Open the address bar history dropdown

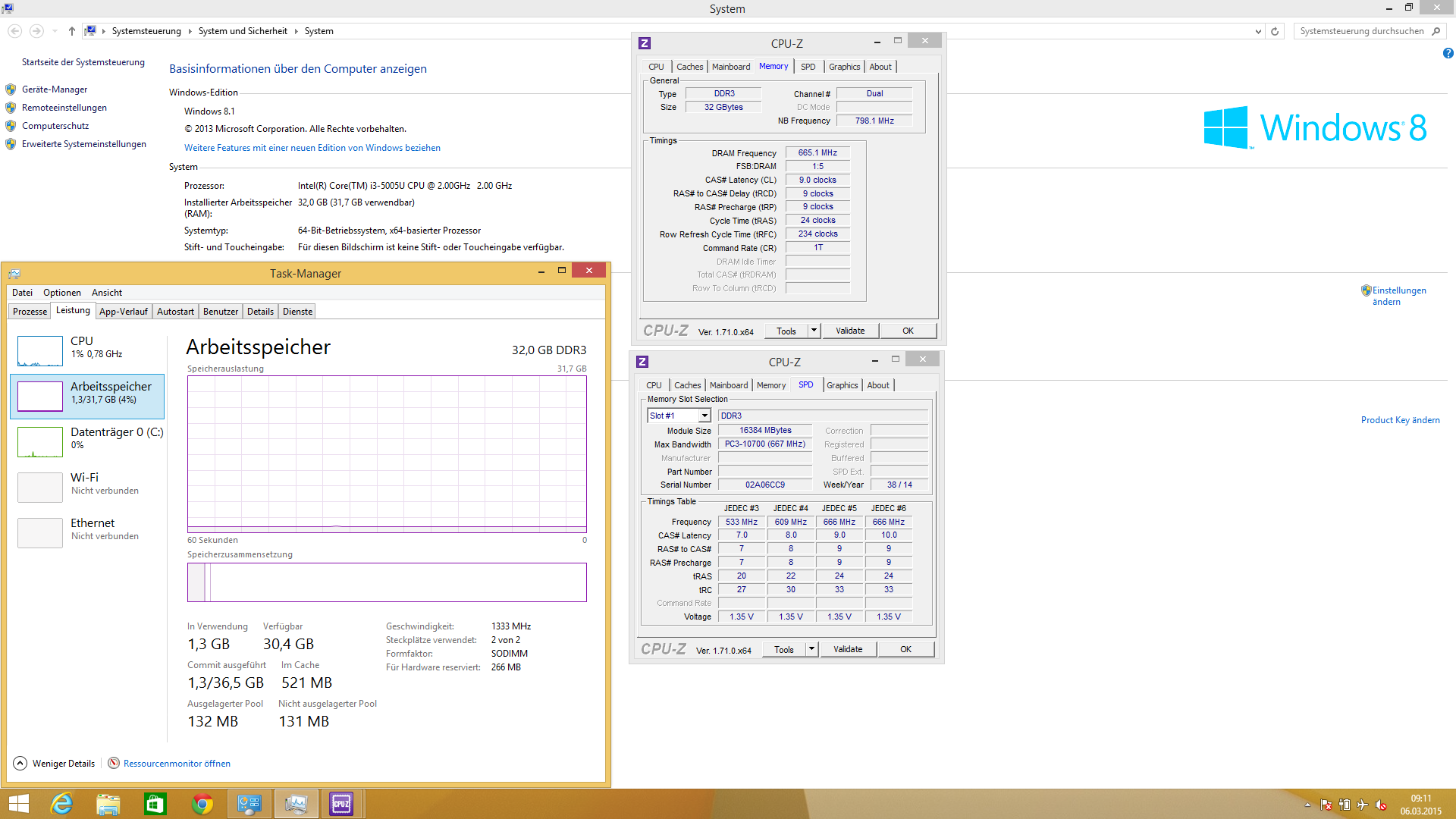pos(1258,31)
